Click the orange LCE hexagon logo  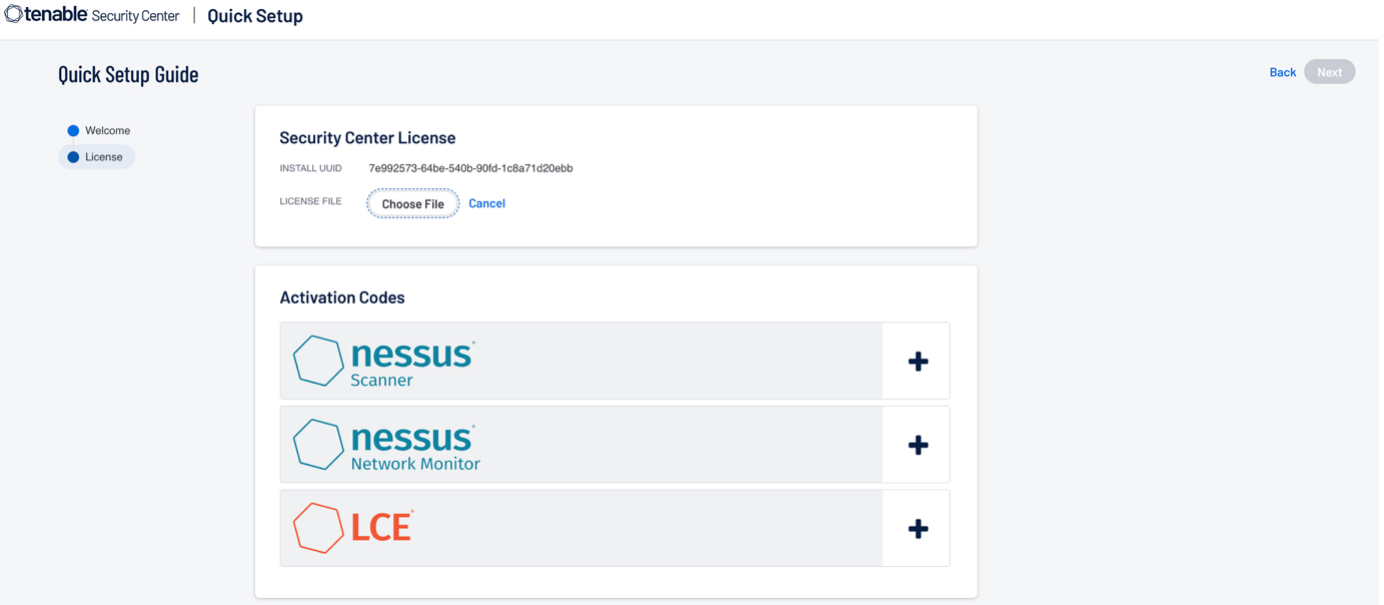click(318, 528)
